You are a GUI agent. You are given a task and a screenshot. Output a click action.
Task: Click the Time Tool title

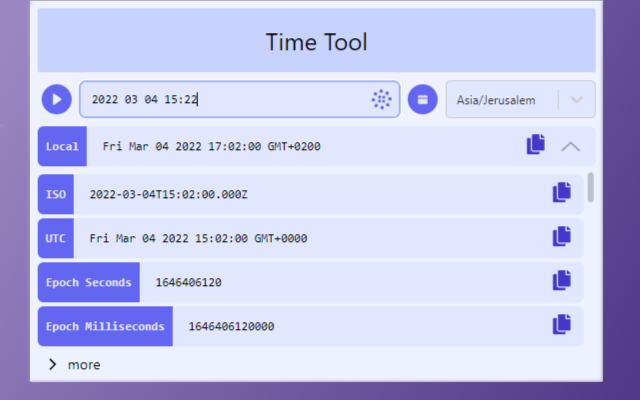[316, 42]
